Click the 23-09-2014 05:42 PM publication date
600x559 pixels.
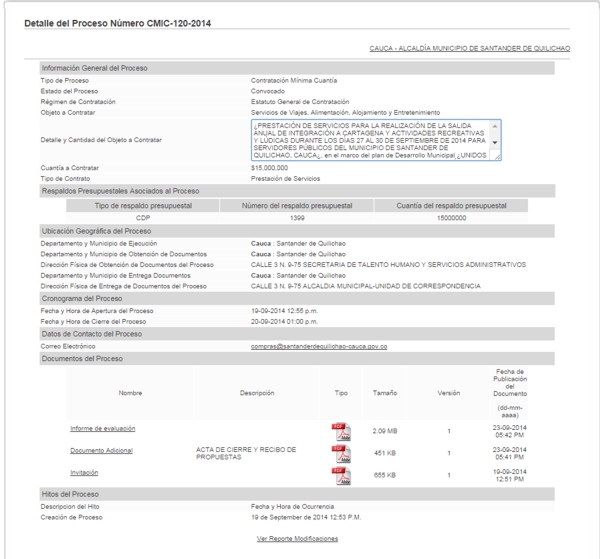tap(510, 431)
